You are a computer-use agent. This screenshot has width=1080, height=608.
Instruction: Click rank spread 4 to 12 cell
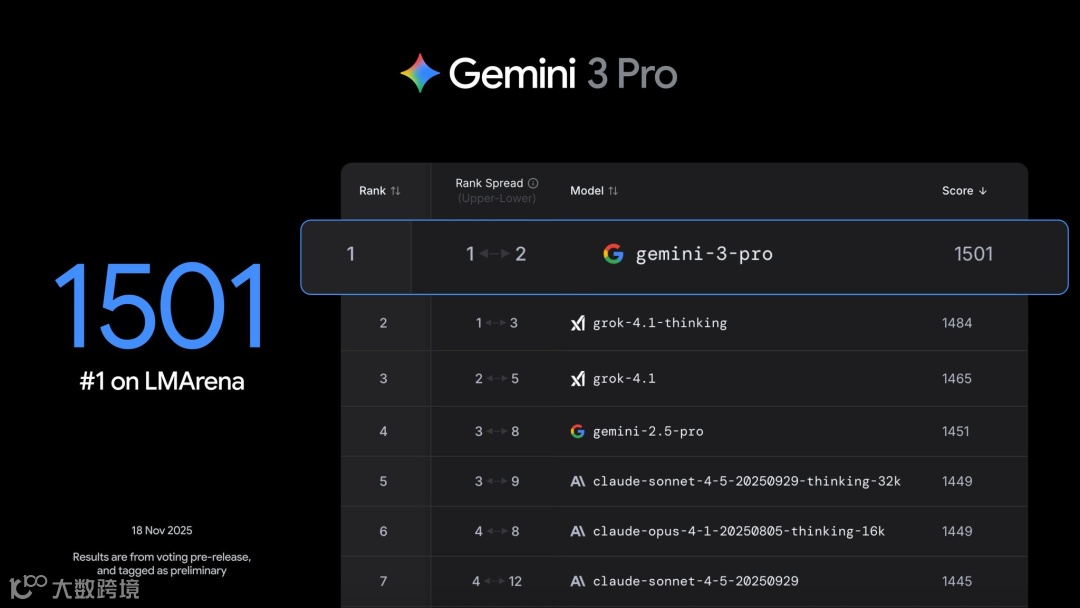click(497, 581)
